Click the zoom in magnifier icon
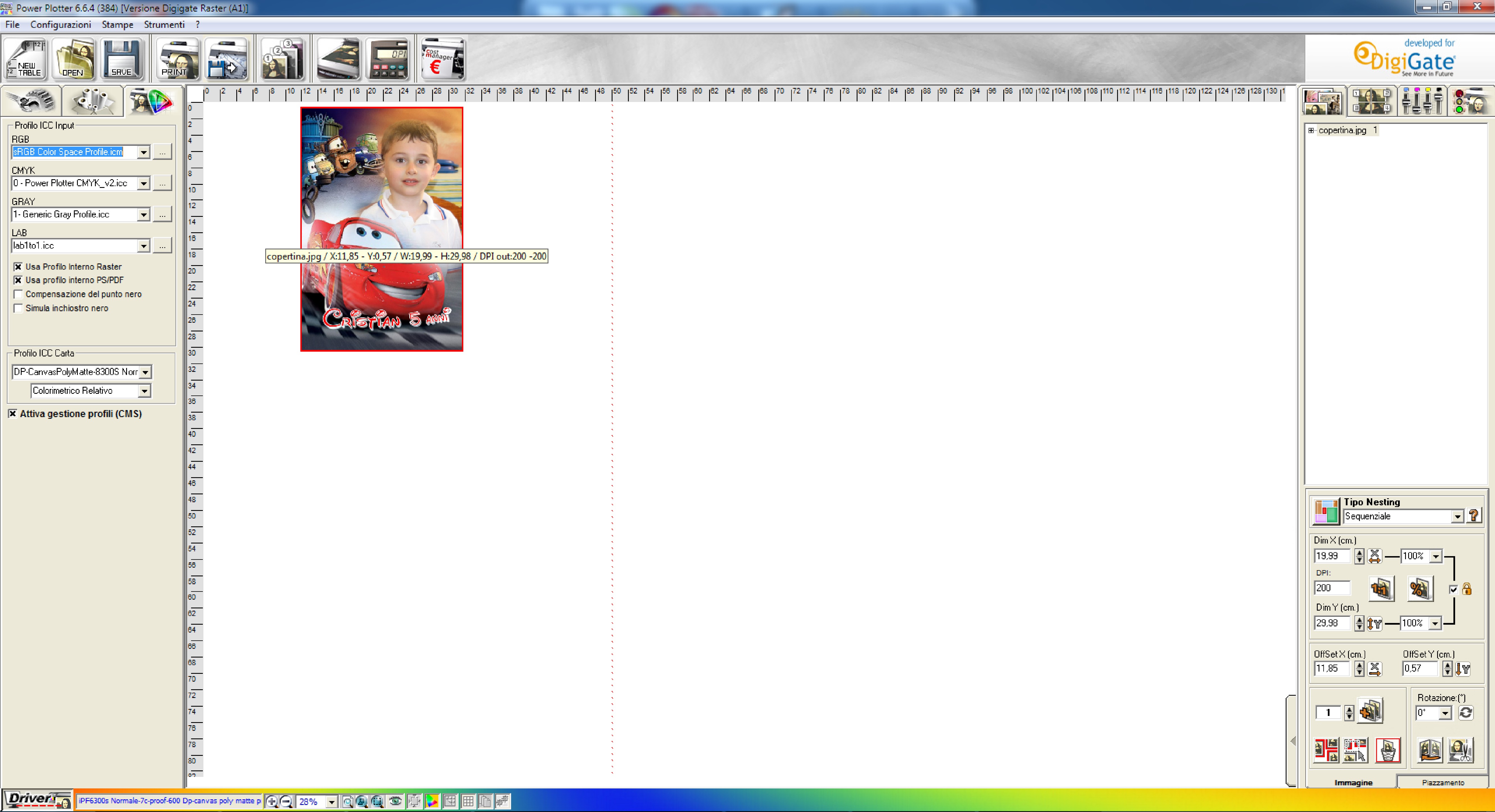Image resolution: width=1495 pixels, height=812 pixels. pos(272,802)
